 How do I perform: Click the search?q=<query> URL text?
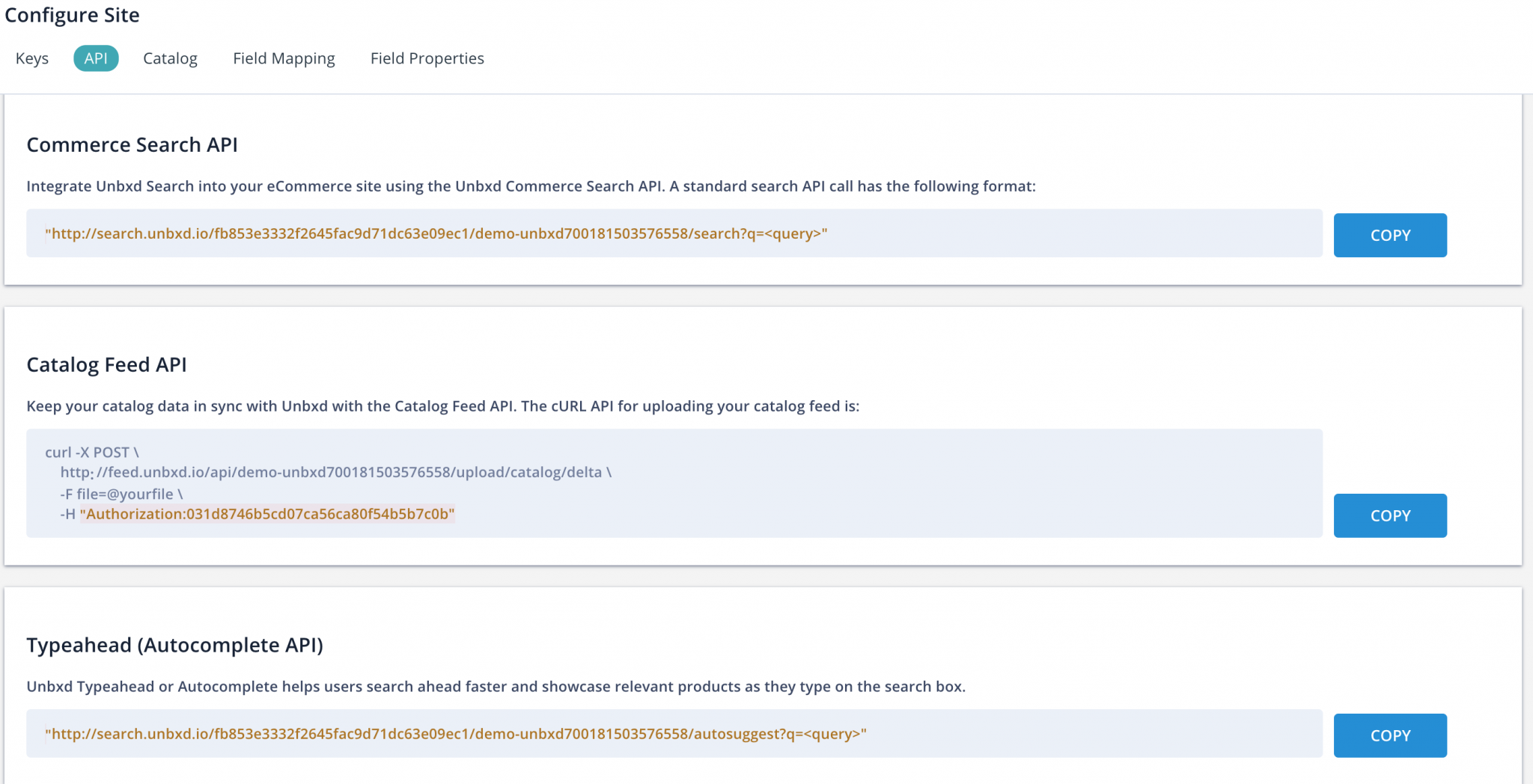(x=436, y=233)
